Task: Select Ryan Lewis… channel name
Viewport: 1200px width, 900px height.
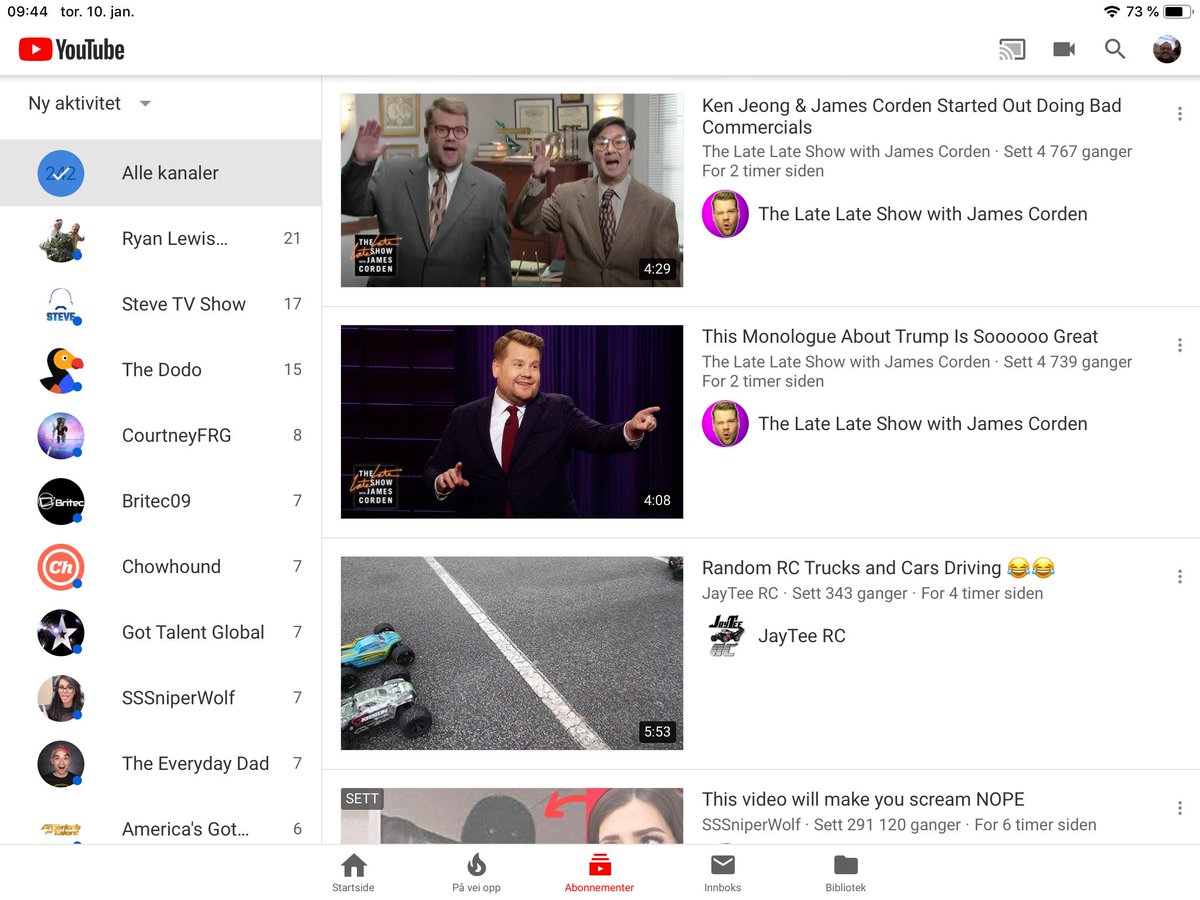Action: (175, 238)
